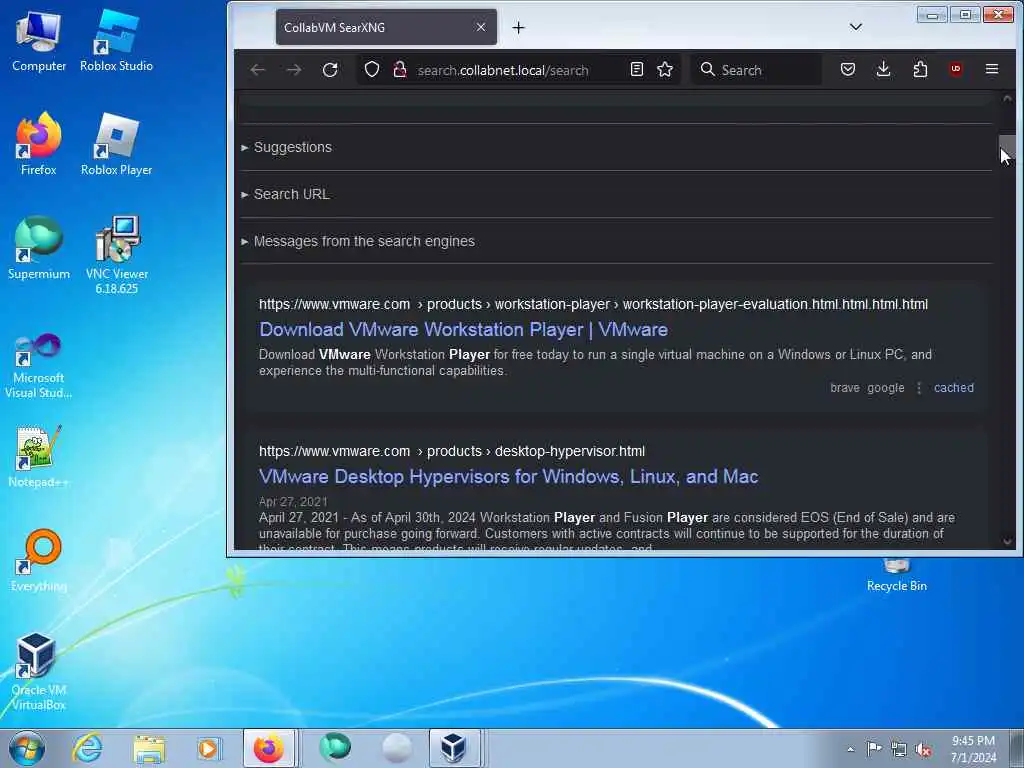The image size is (1024, 768).
Task: Open the muted volume tray icon
Action: [x=923, y=749]
